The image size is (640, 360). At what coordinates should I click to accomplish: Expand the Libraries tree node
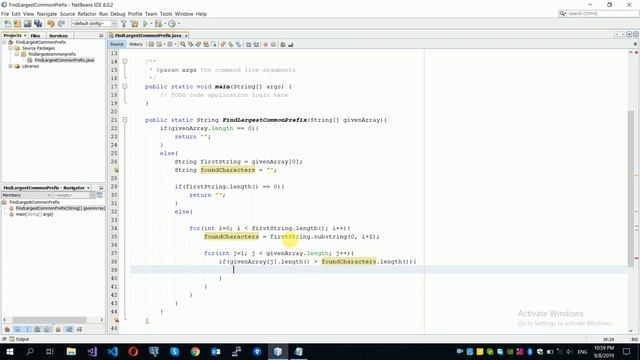point(11,66)
